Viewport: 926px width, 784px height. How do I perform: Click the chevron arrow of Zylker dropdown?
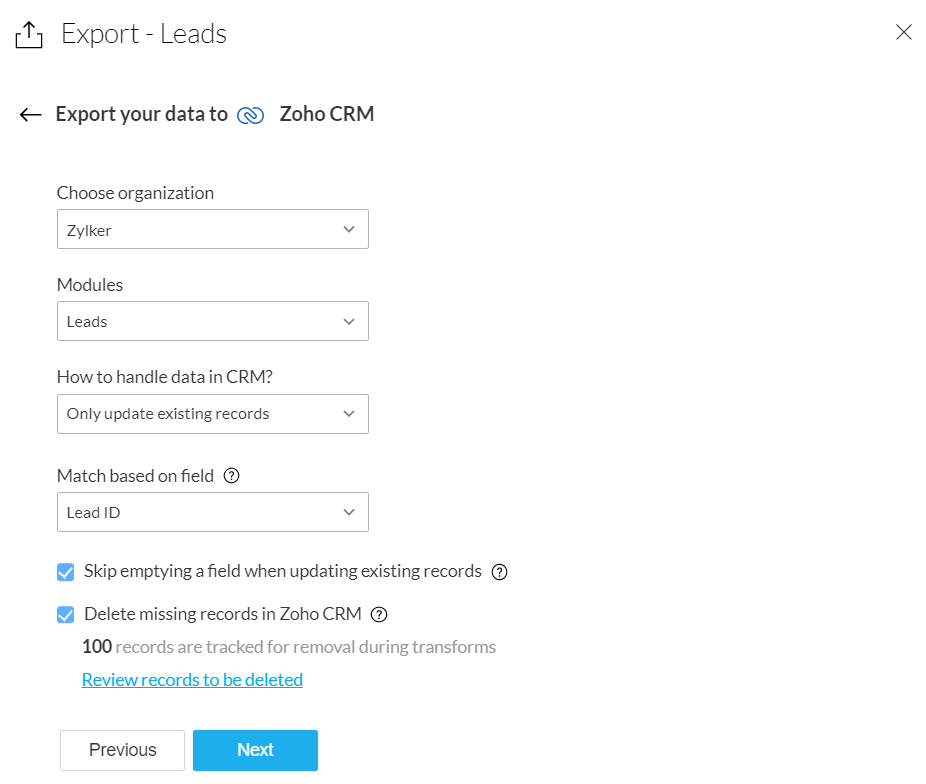(x=349, y=229)
